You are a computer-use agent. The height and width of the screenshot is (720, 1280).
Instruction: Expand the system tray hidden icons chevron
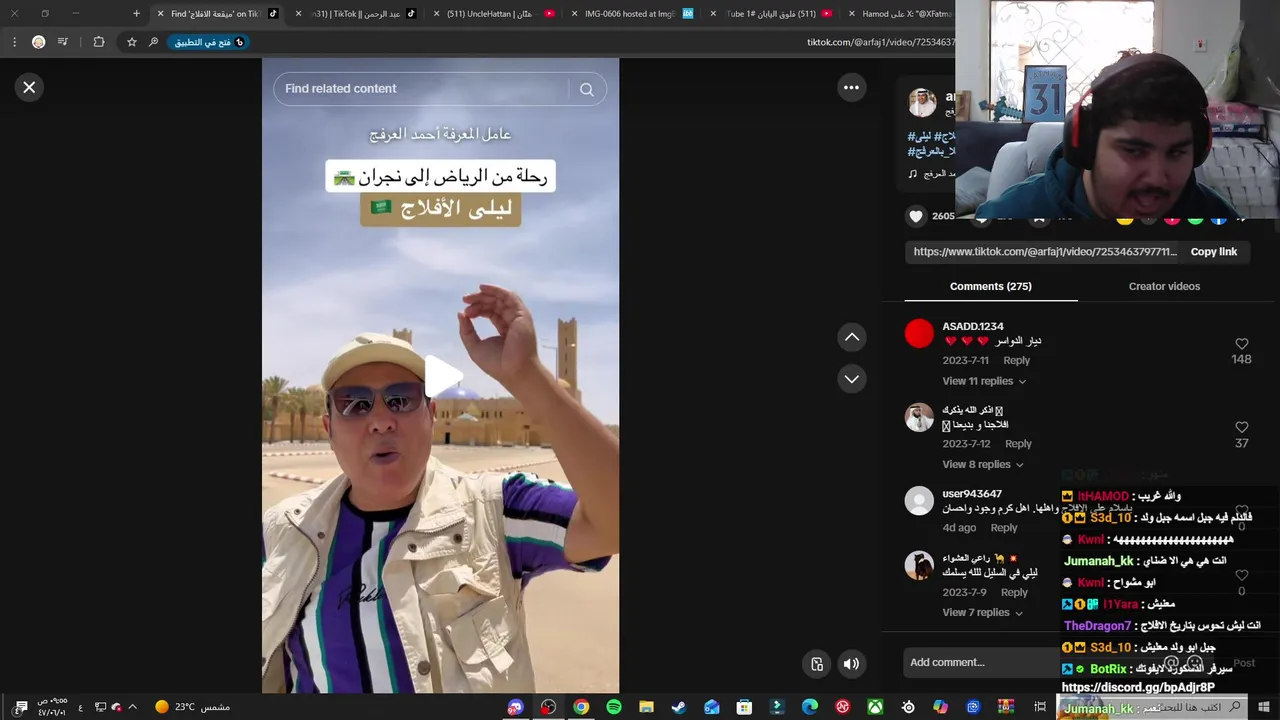pos(132,707)
